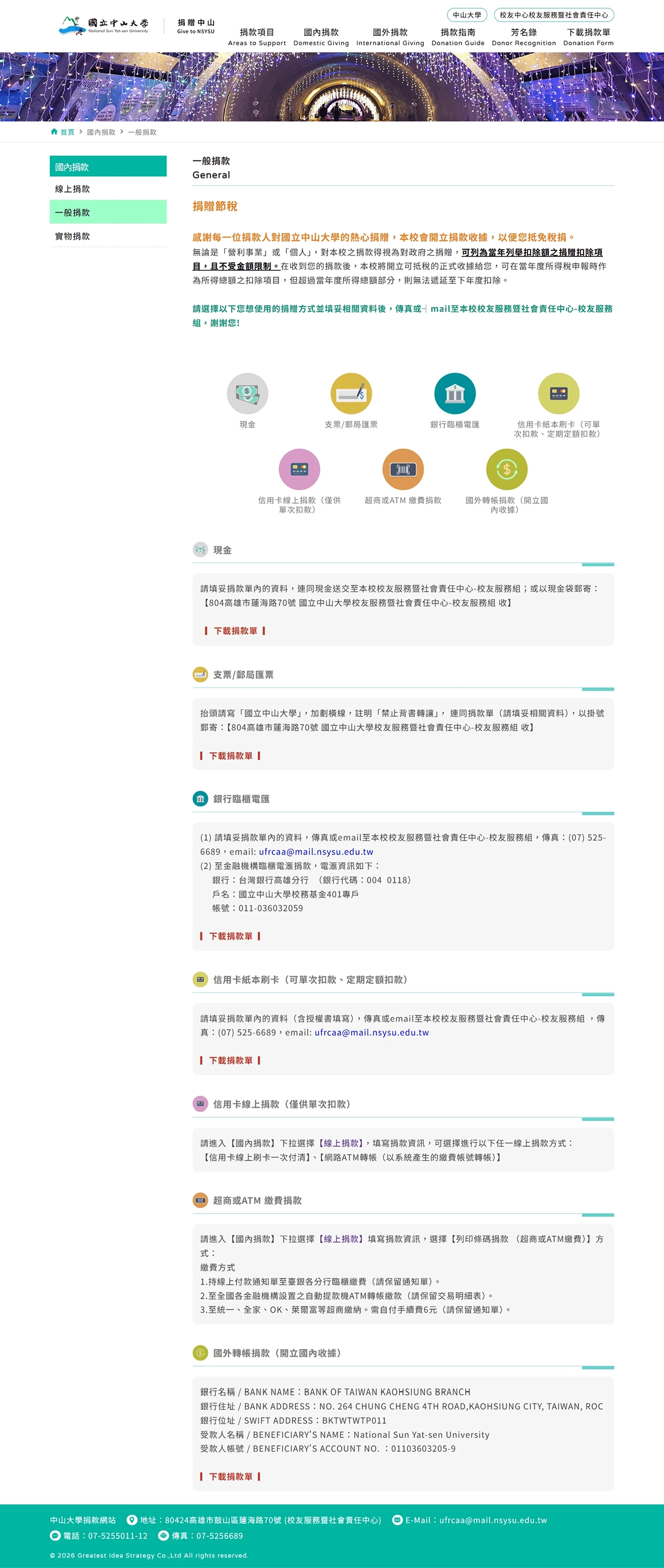Viewport: 664px width, 1568px height.
Task: Click the small bank icon beside 銀行臨櫃電匯 heading
Action: [200, 799]
